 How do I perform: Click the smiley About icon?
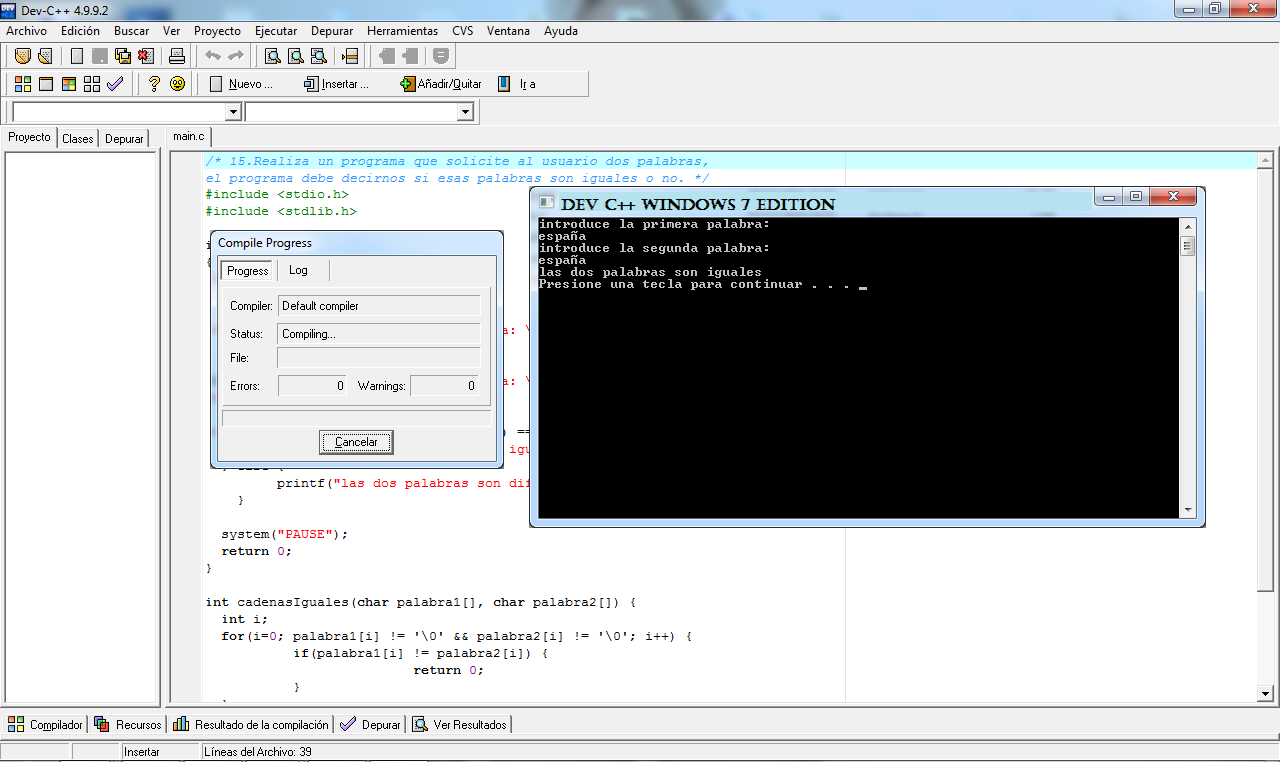pos(176,84)
